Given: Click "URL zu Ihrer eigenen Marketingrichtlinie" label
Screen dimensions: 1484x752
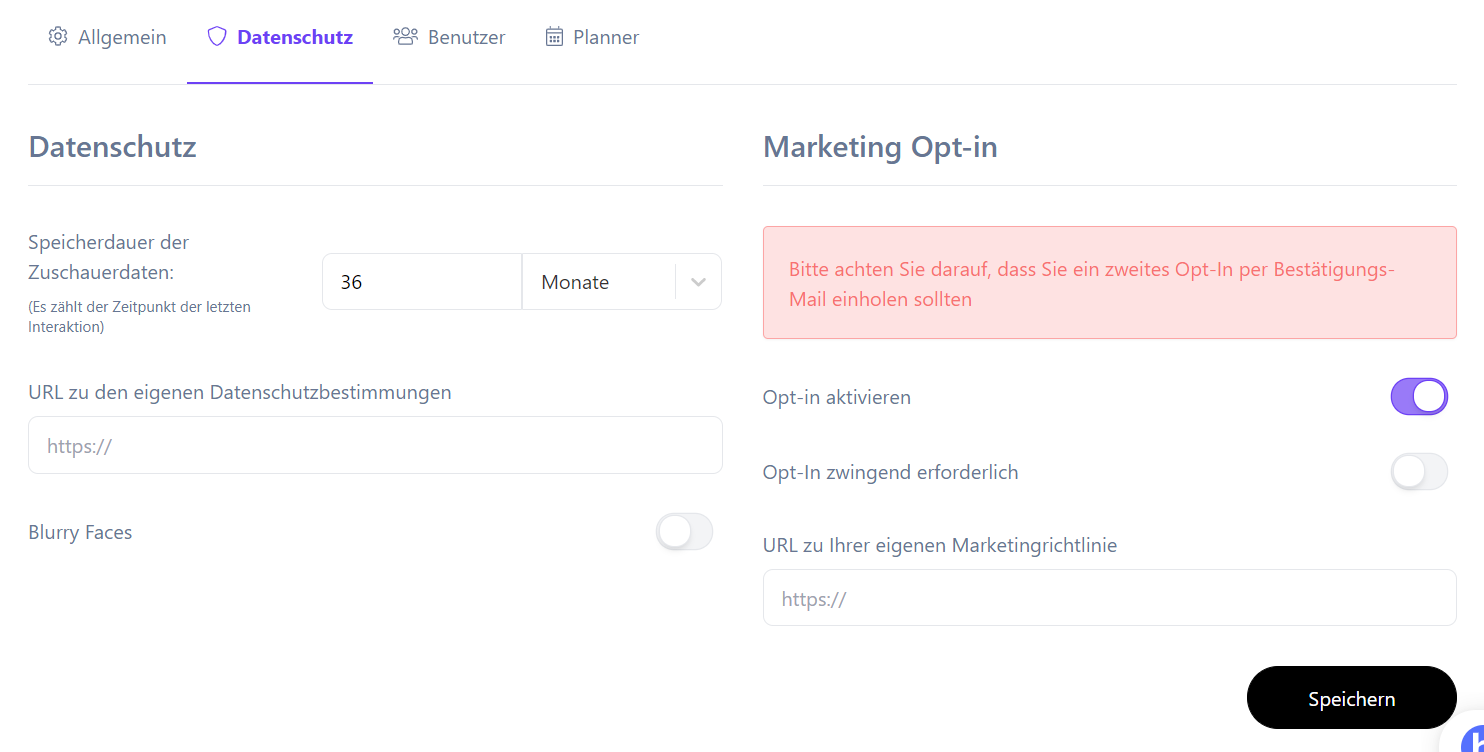Looking at the screenshot, I should tap(940, 545).
